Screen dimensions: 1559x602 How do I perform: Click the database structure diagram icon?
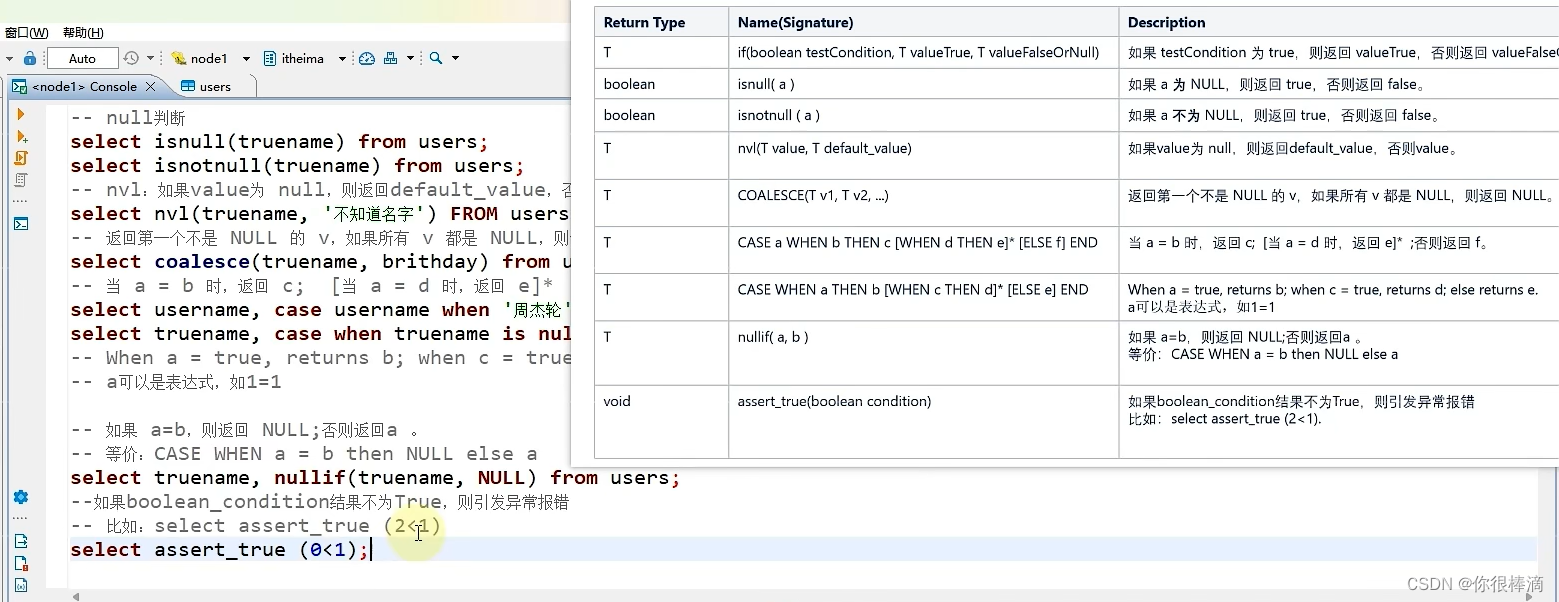coord(391,58)
